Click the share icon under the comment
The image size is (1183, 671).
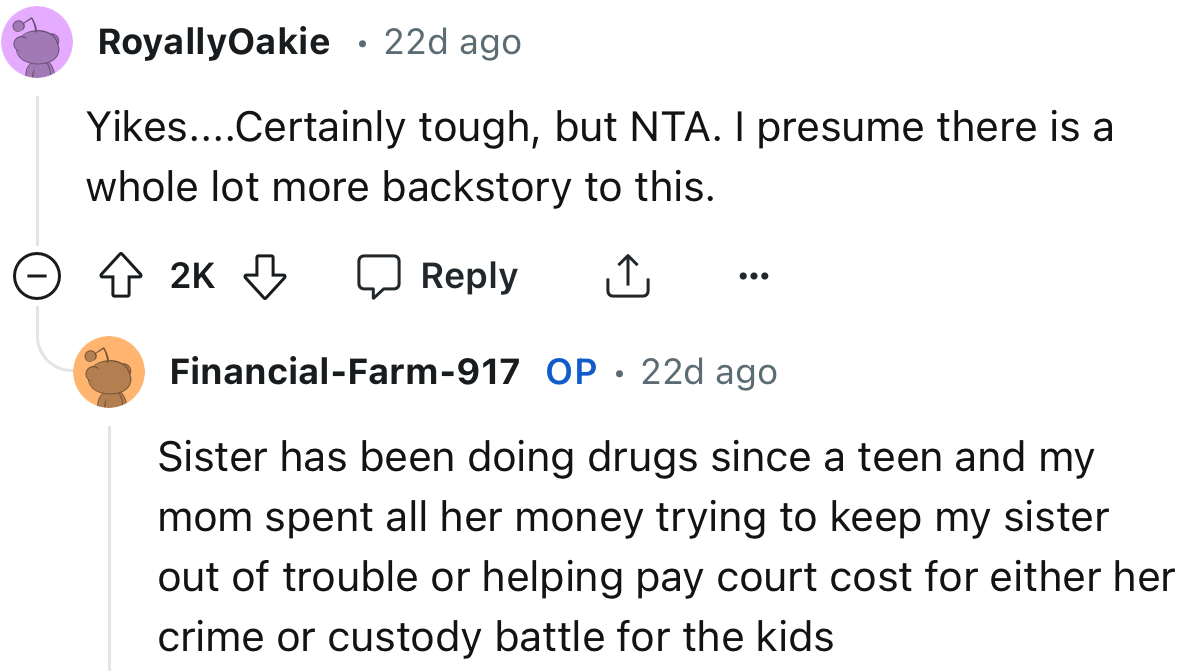tap(628, 277)
